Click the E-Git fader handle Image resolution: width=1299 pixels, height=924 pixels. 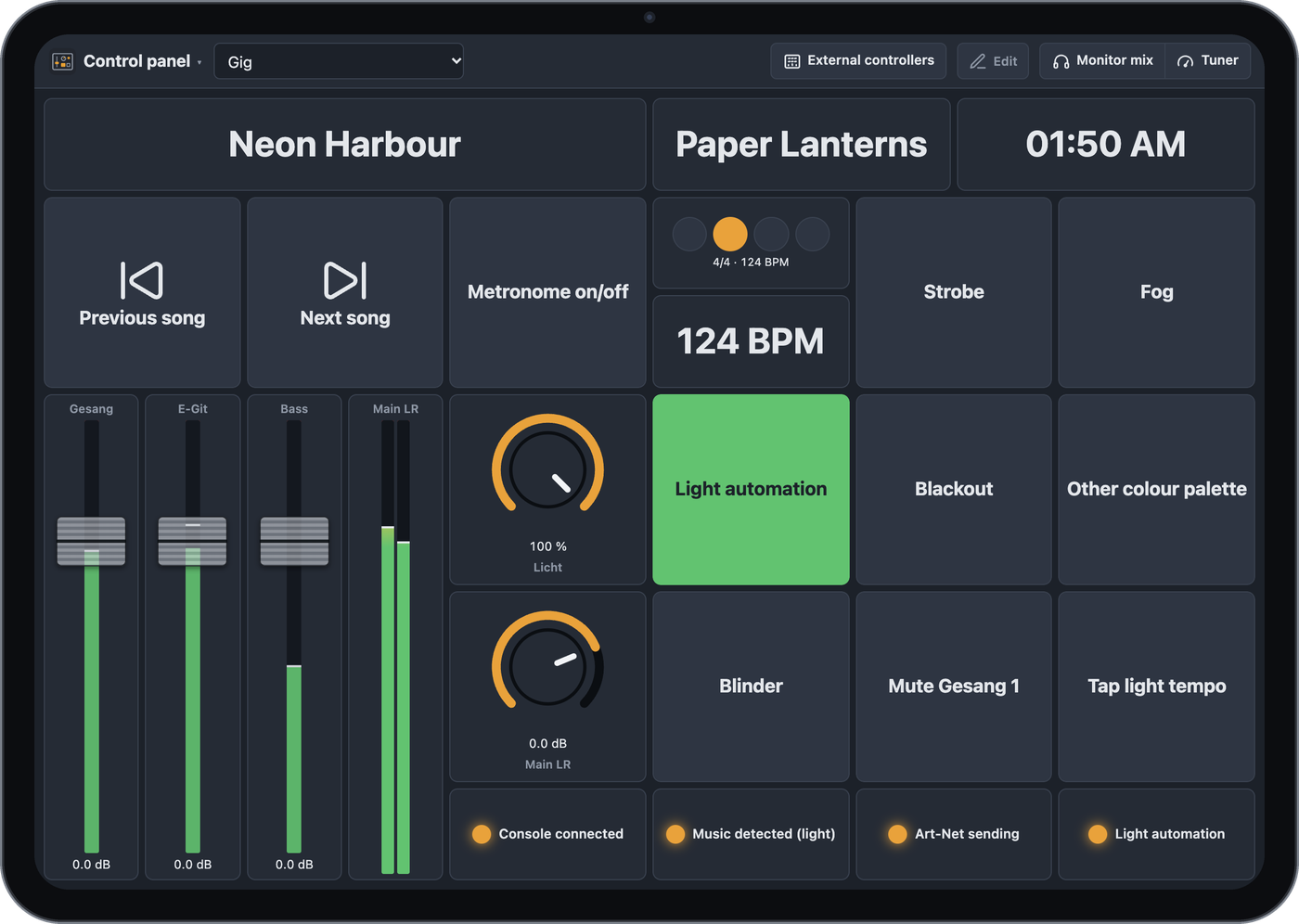pyautogui.click(x=192, y=541)
